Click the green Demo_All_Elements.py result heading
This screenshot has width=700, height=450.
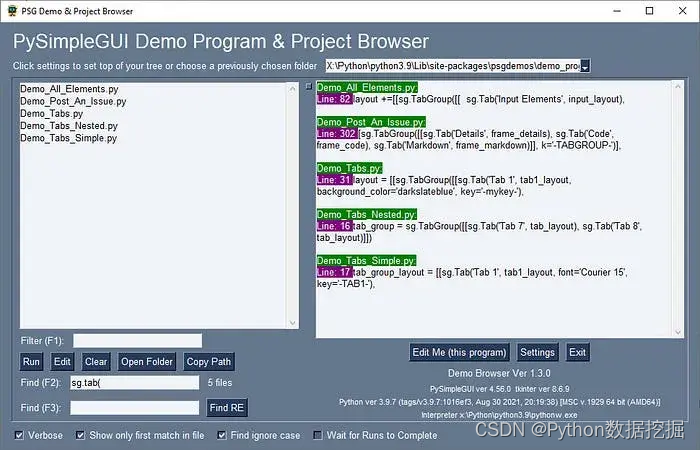(x=367, y=88)
